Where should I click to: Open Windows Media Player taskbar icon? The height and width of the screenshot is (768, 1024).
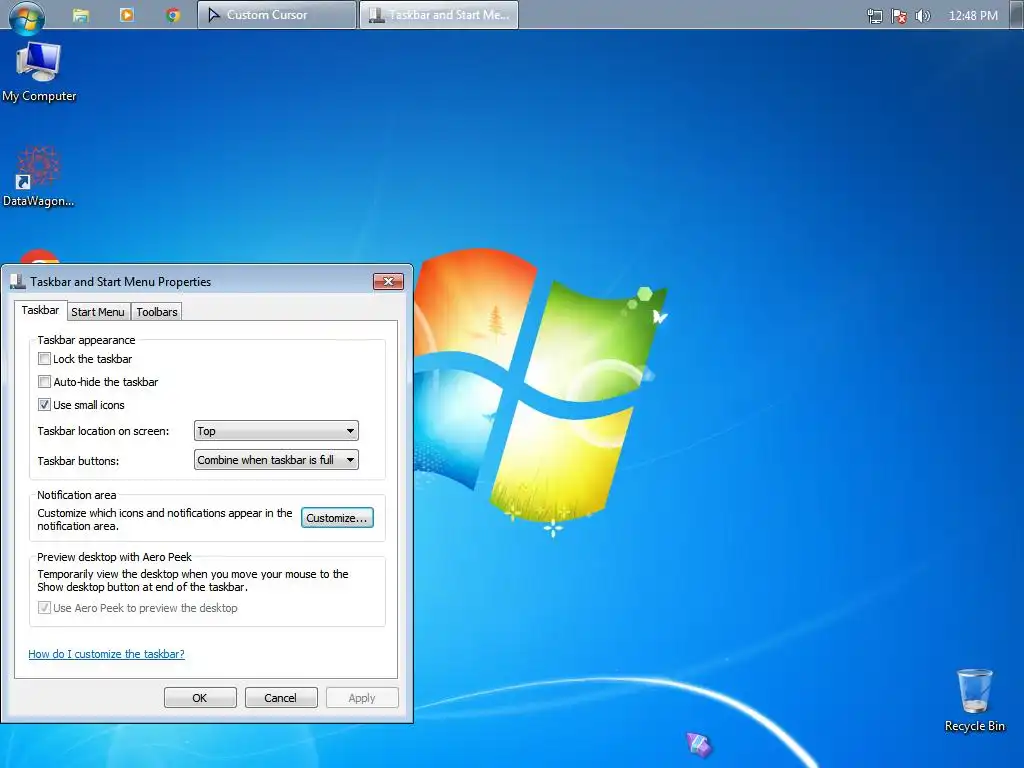(127, 14)
